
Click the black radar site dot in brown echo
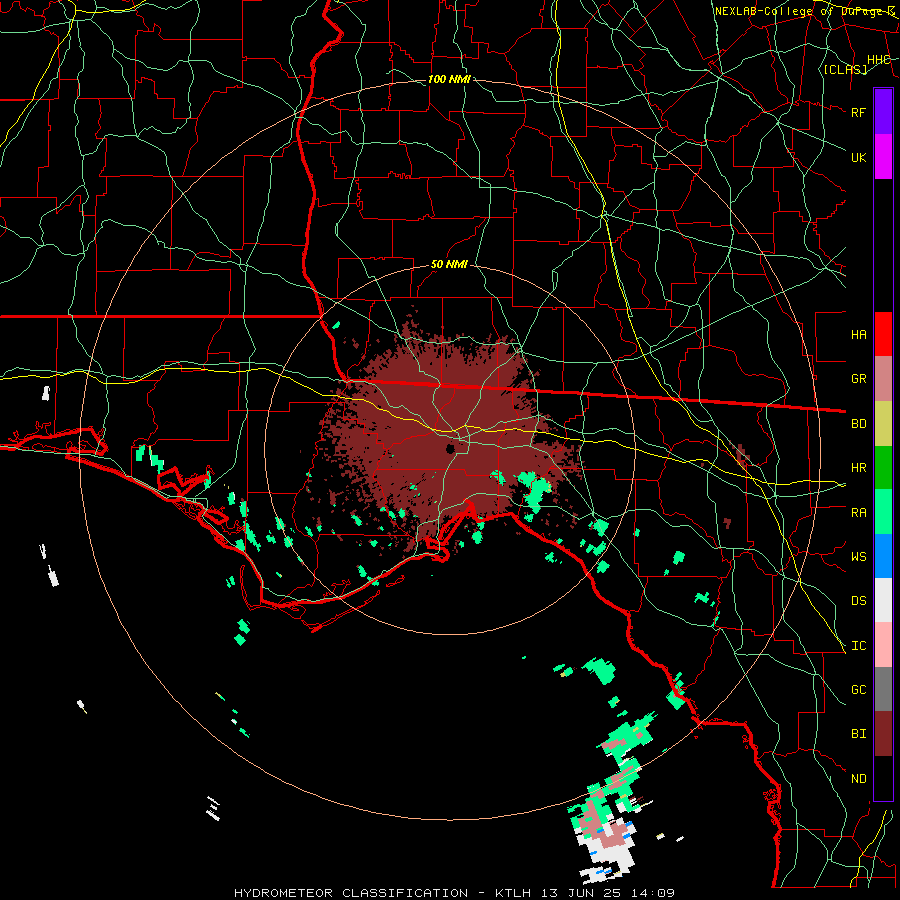click(450, 448)
